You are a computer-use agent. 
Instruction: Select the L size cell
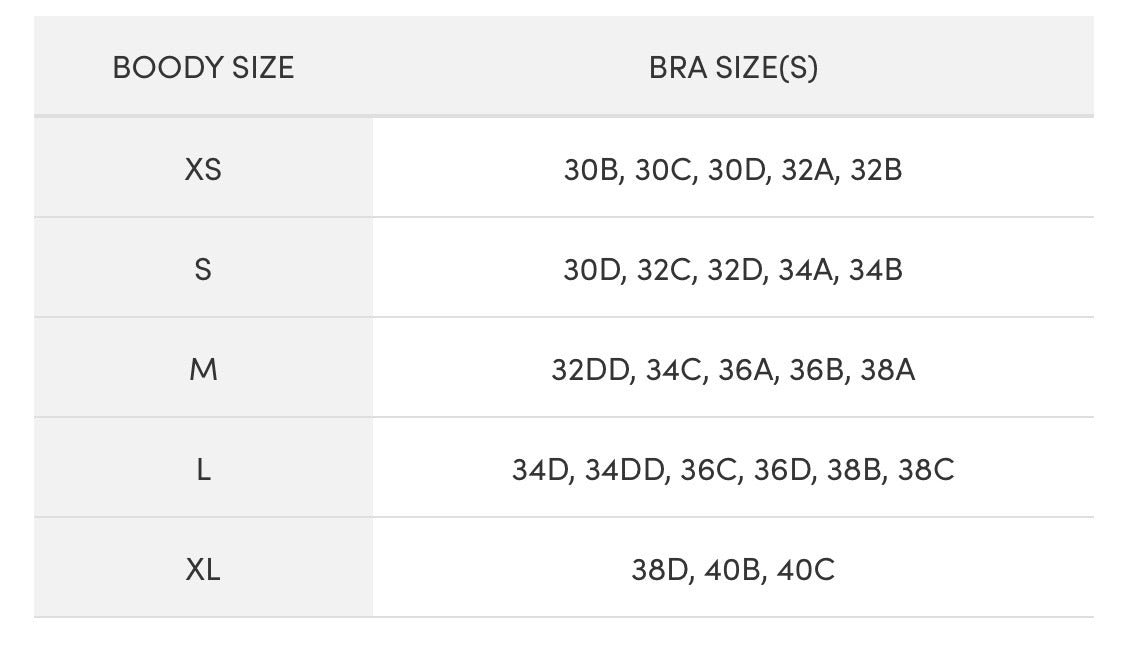click(x=203, y=470)
